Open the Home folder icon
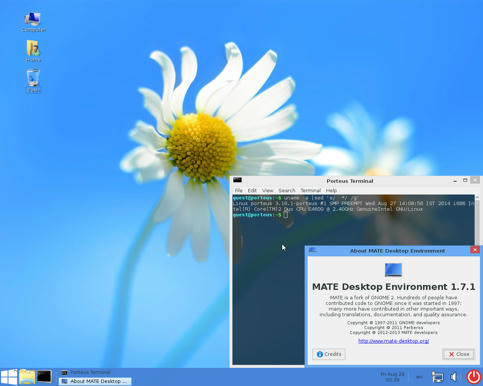483x386 pixels. 33,51
